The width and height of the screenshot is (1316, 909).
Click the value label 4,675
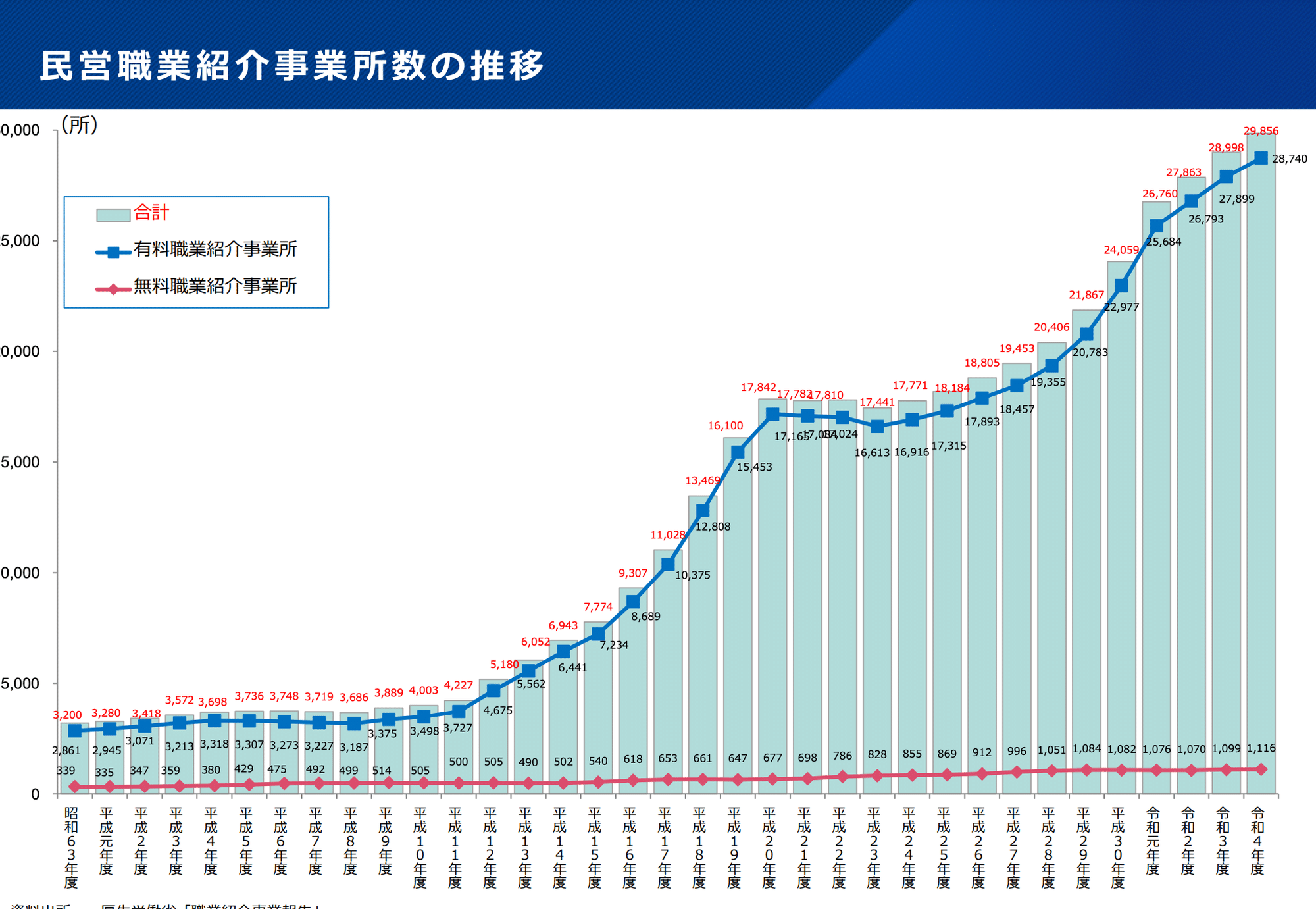(497, 710)
